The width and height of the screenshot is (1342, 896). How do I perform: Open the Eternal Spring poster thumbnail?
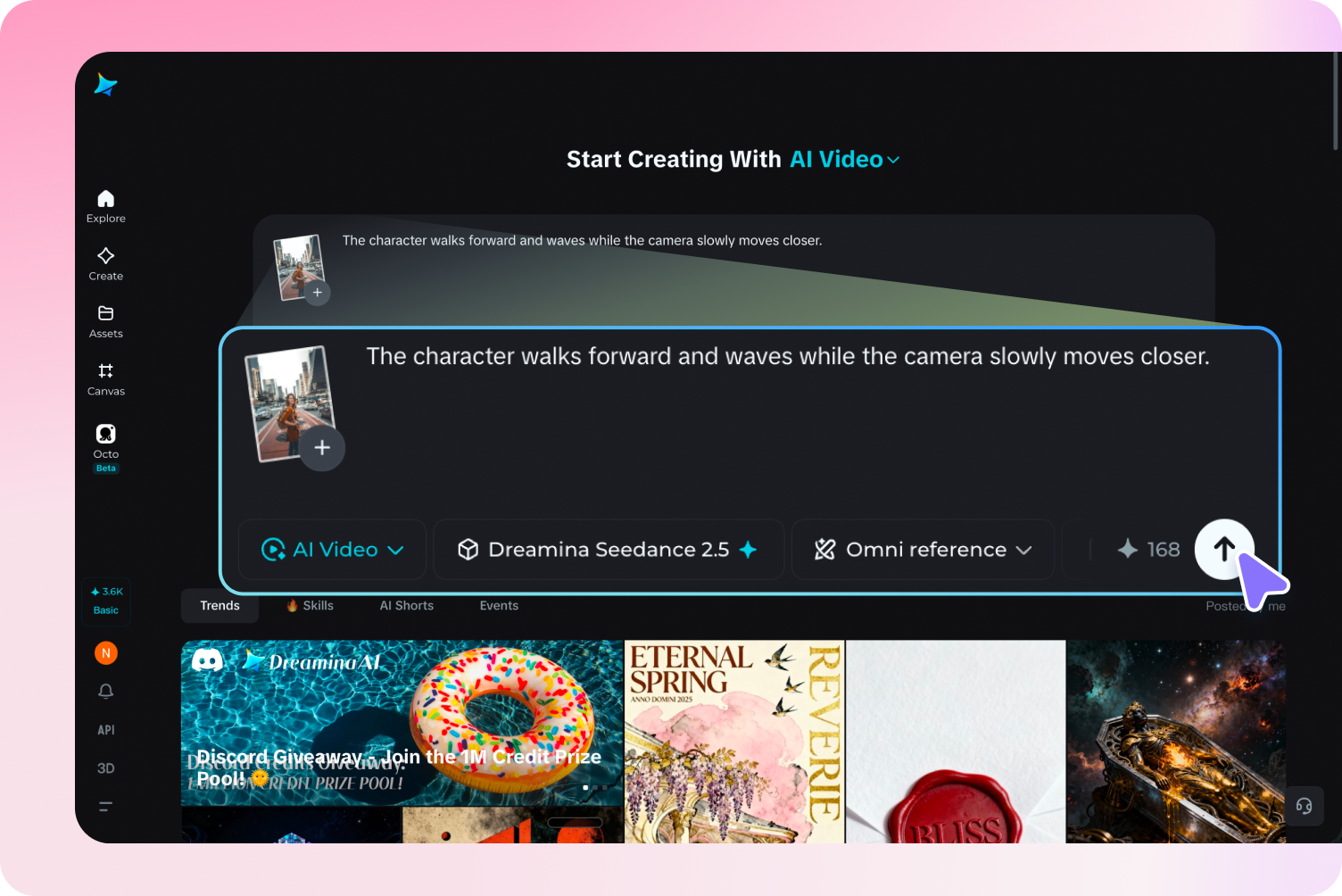pyautogui.click(x=734, y=742)
